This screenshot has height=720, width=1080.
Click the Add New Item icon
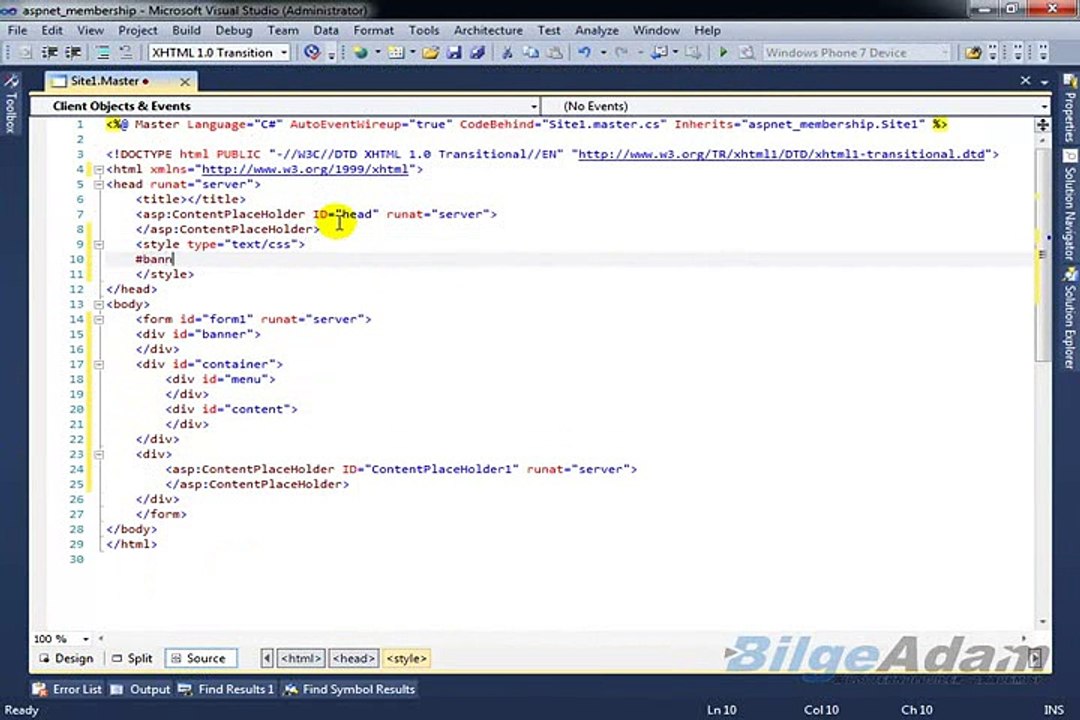coord(396,52)
